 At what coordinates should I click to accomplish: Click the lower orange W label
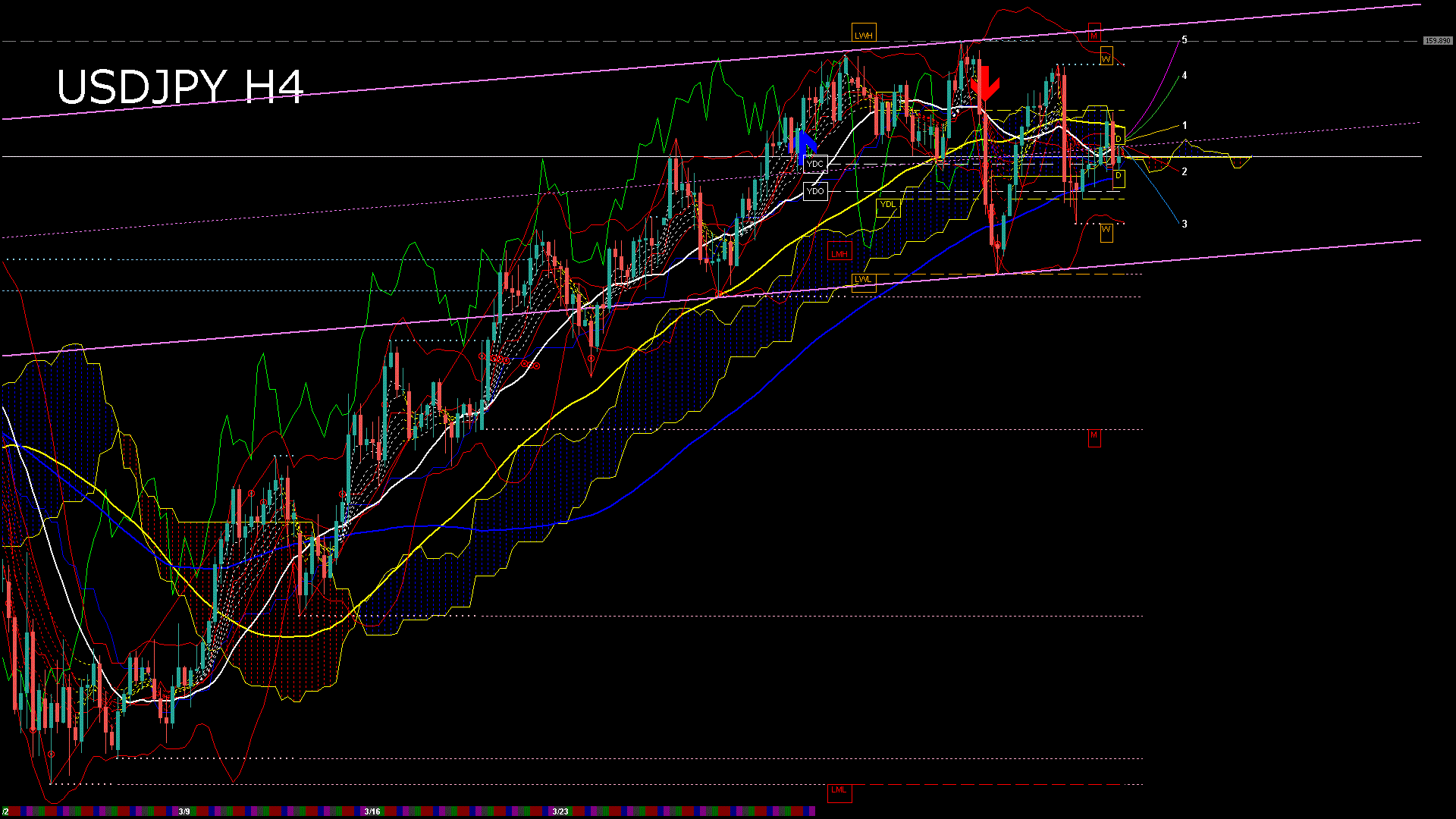click(1106, 230)
